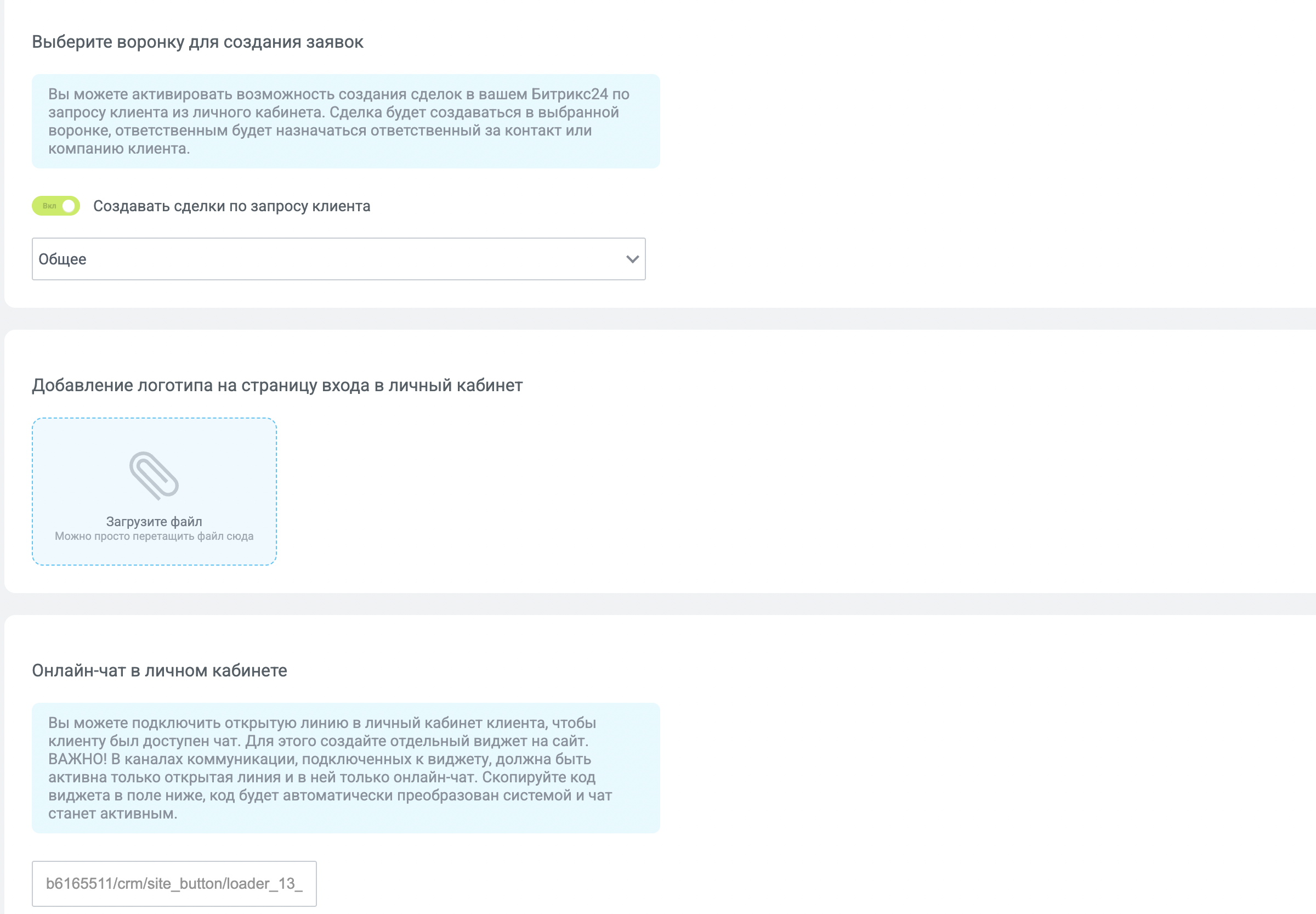1316x914 pixels.
Task: Click the blue info box about open line chat
Action: tap(346, 768)
